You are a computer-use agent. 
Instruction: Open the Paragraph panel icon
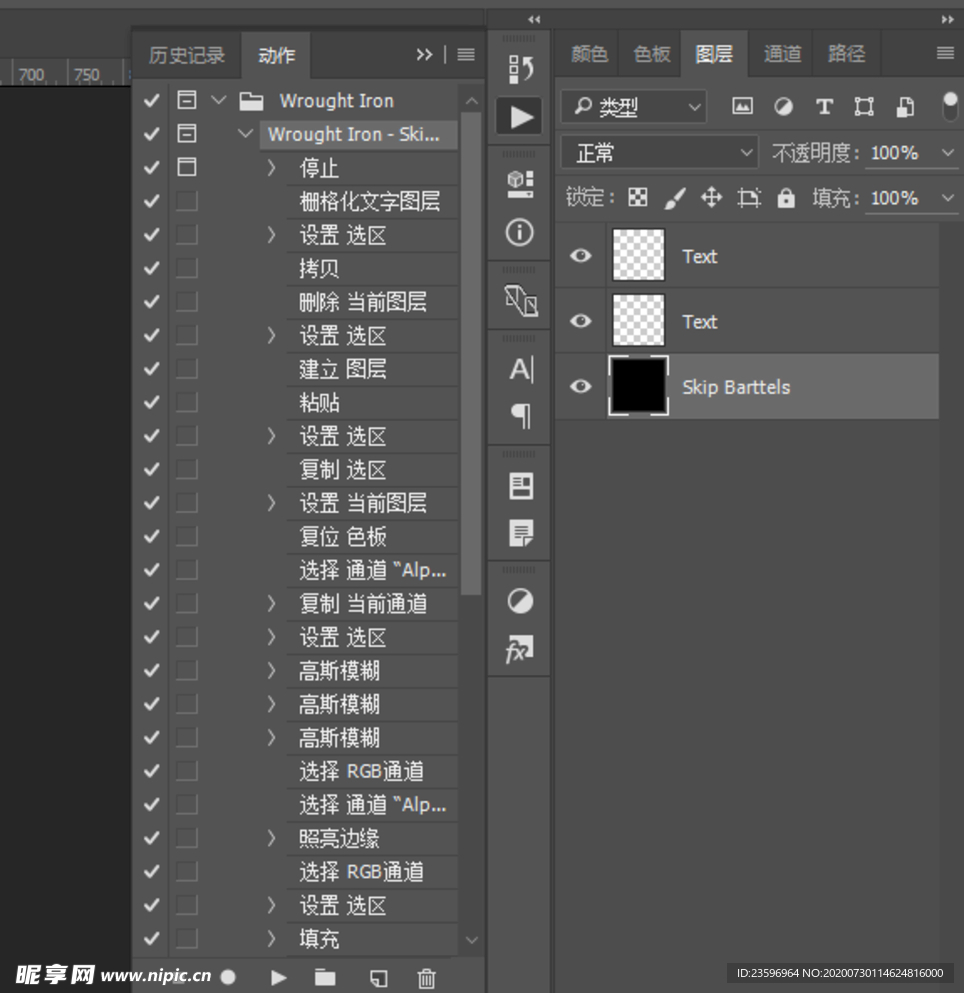[519, 417]
